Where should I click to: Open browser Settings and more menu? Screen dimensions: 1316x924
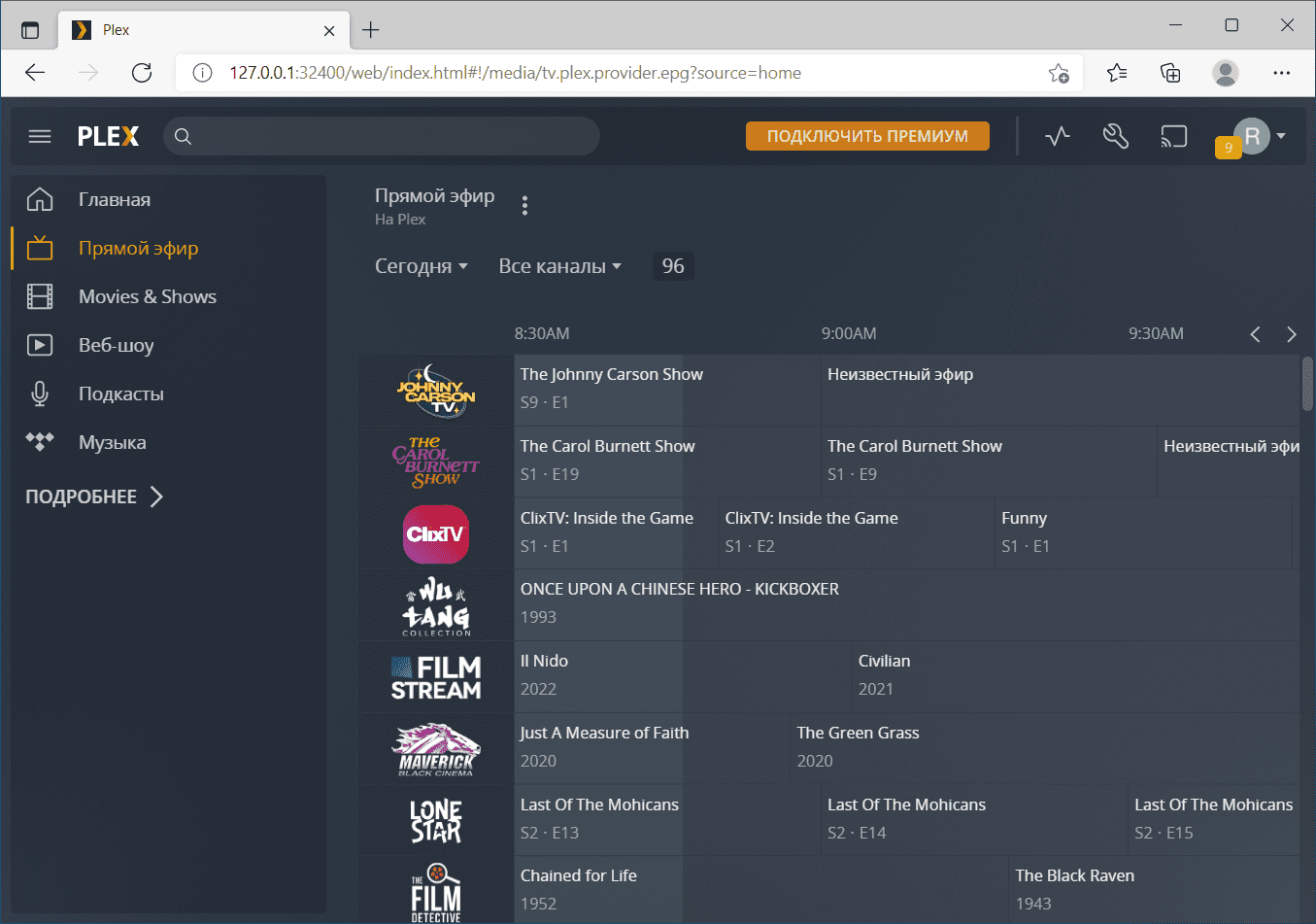[1282, 73]
